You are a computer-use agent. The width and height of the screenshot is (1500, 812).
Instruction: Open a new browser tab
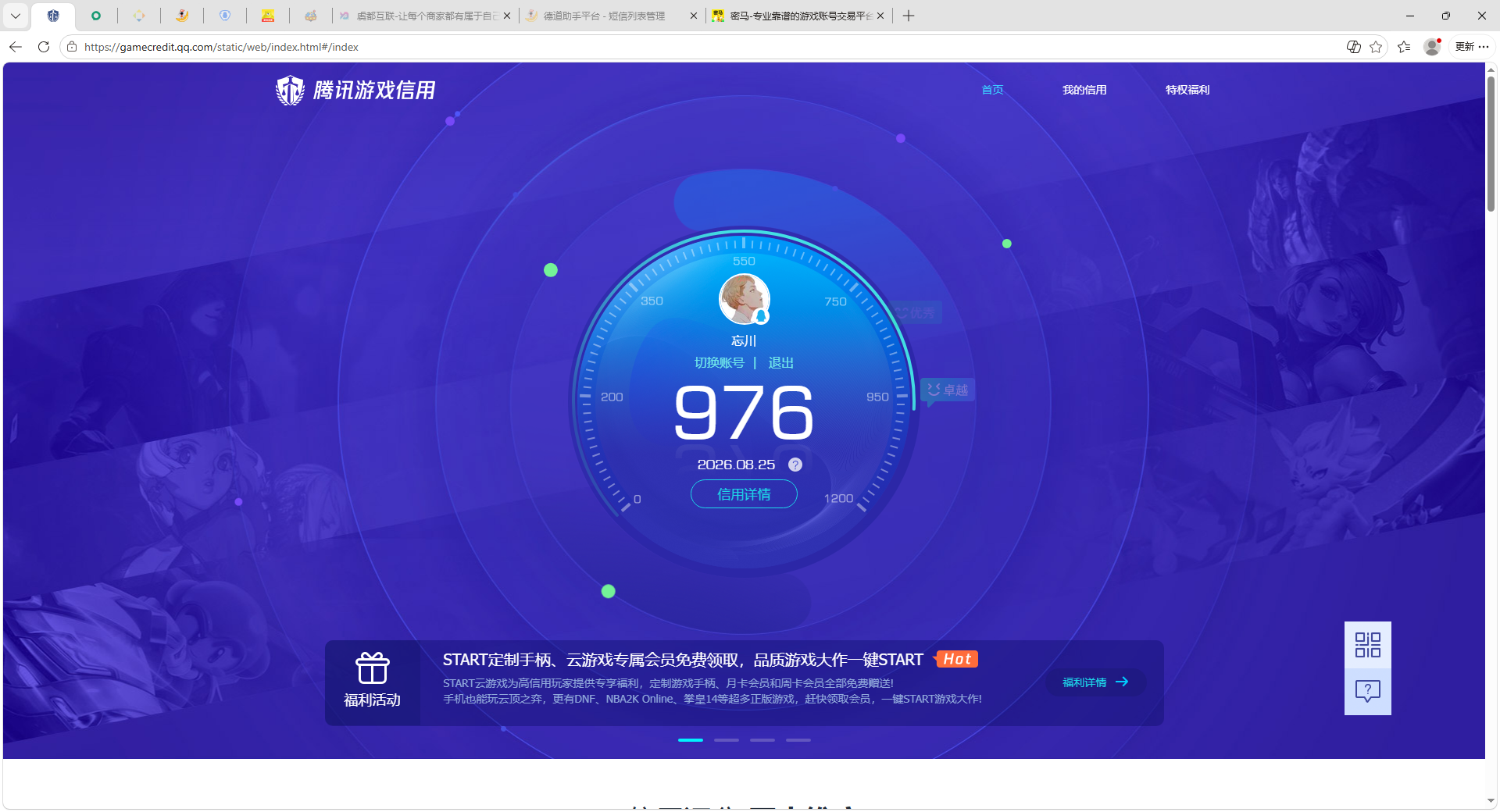[x=909, y=16]
